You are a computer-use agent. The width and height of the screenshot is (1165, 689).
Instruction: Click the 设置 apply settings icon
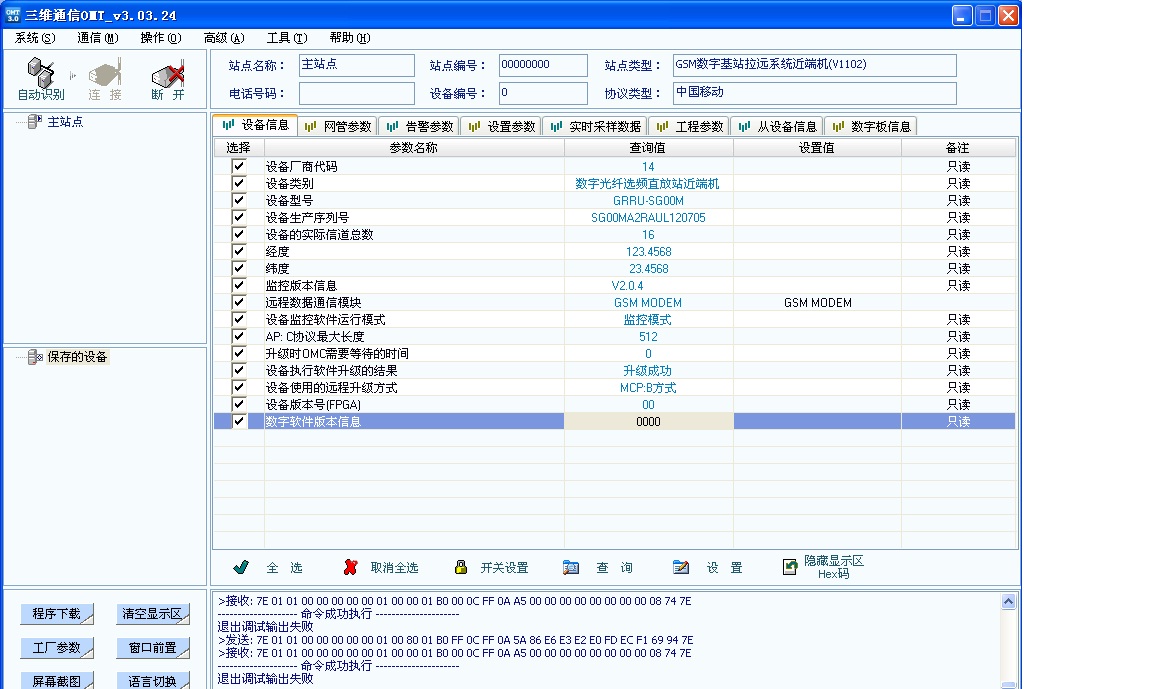(x=681, y=567)
